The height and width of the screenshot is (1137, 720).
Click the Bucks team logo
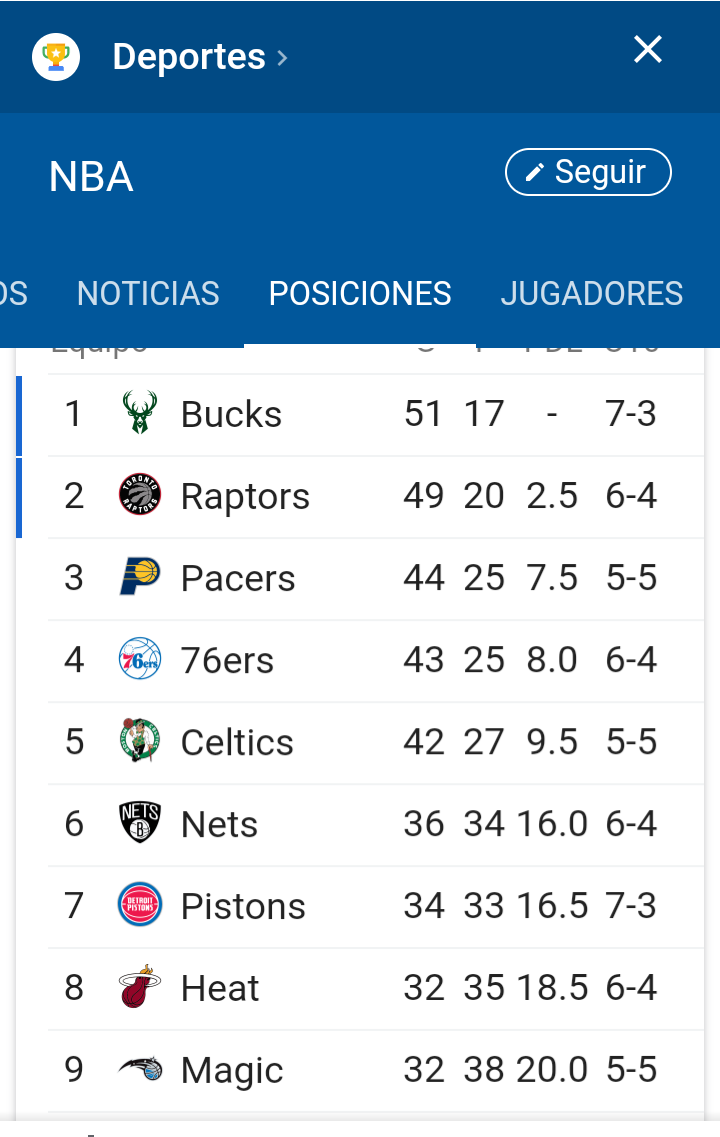(140, 413)
